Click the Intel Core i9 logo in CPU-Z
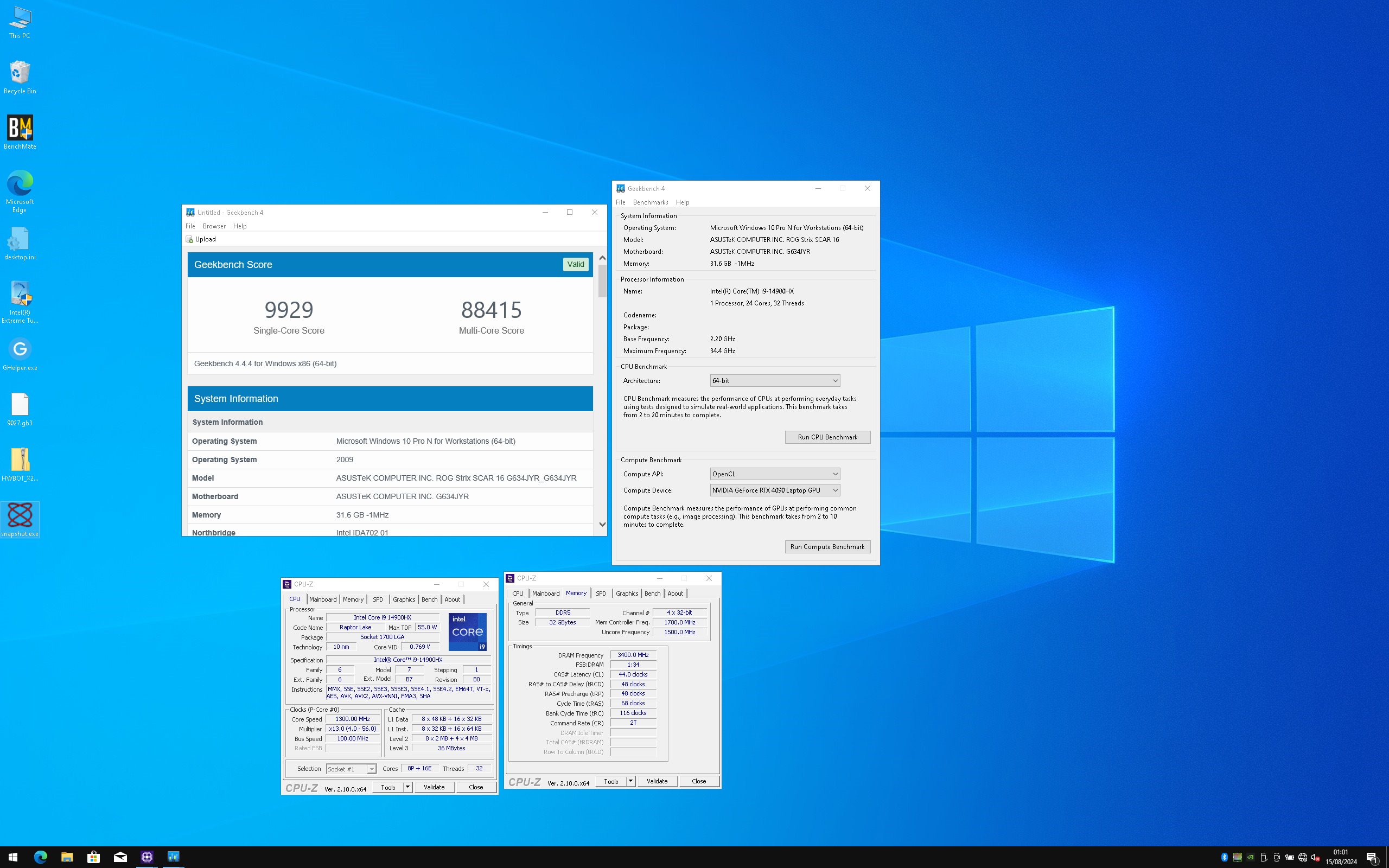The height and width of the screenshot is (868, 1389). tap(468, 632)
